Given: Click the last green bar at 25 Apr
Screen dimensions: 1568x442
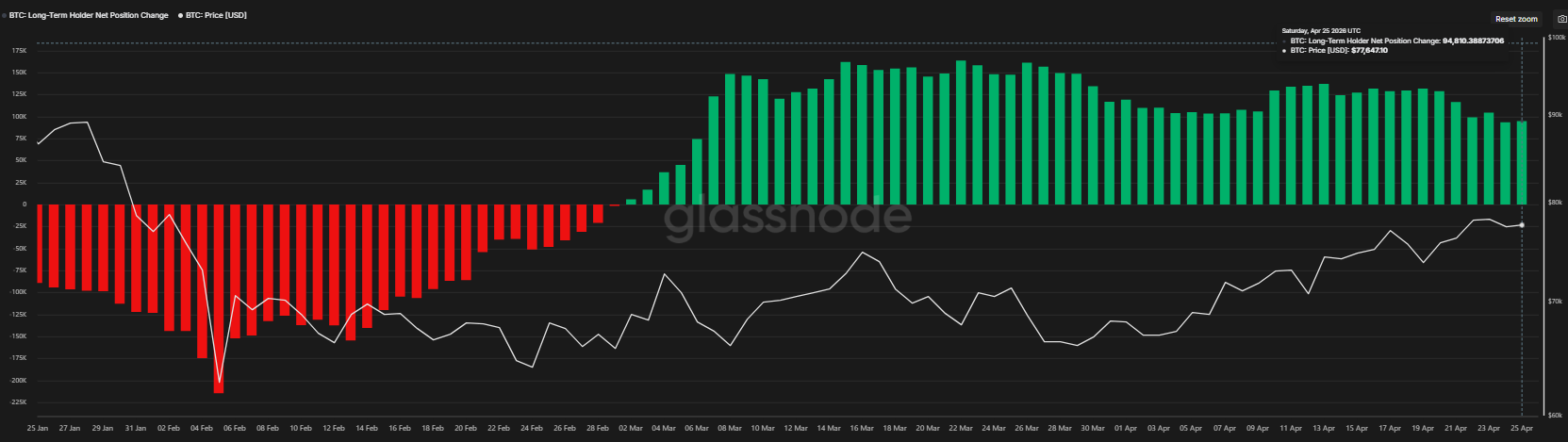Looking at the screenshot, I should pyautogui.click(x=1522, y=163).
